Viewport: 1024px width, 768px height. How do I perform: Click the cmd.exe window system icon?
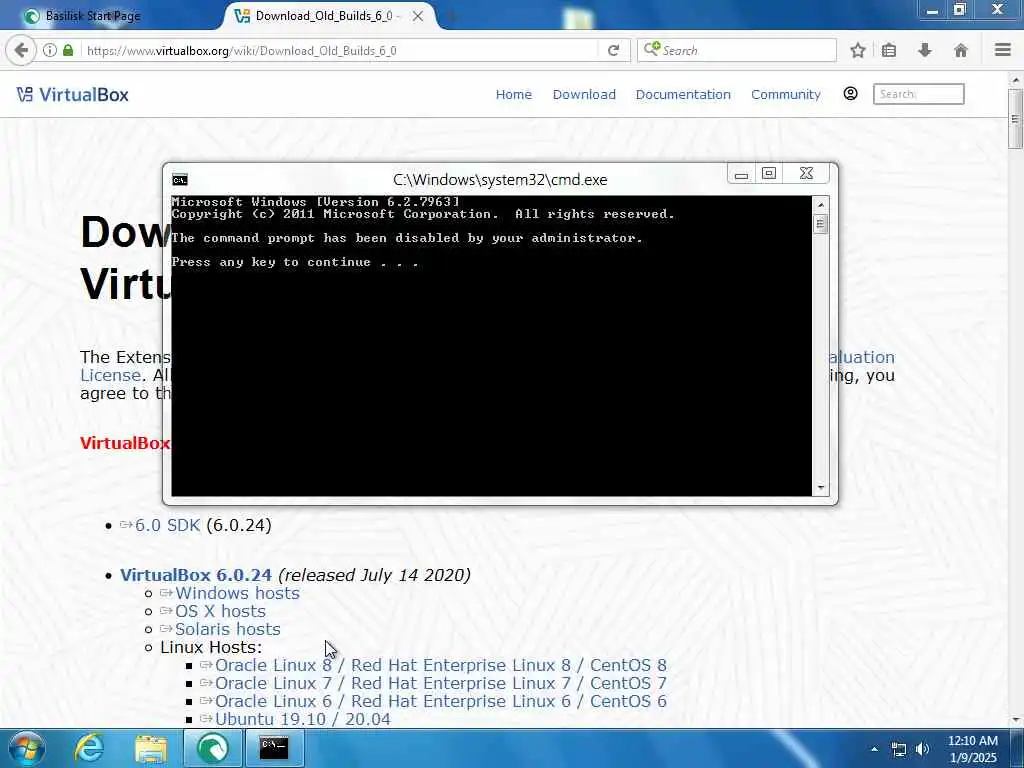tap(180, 180)
